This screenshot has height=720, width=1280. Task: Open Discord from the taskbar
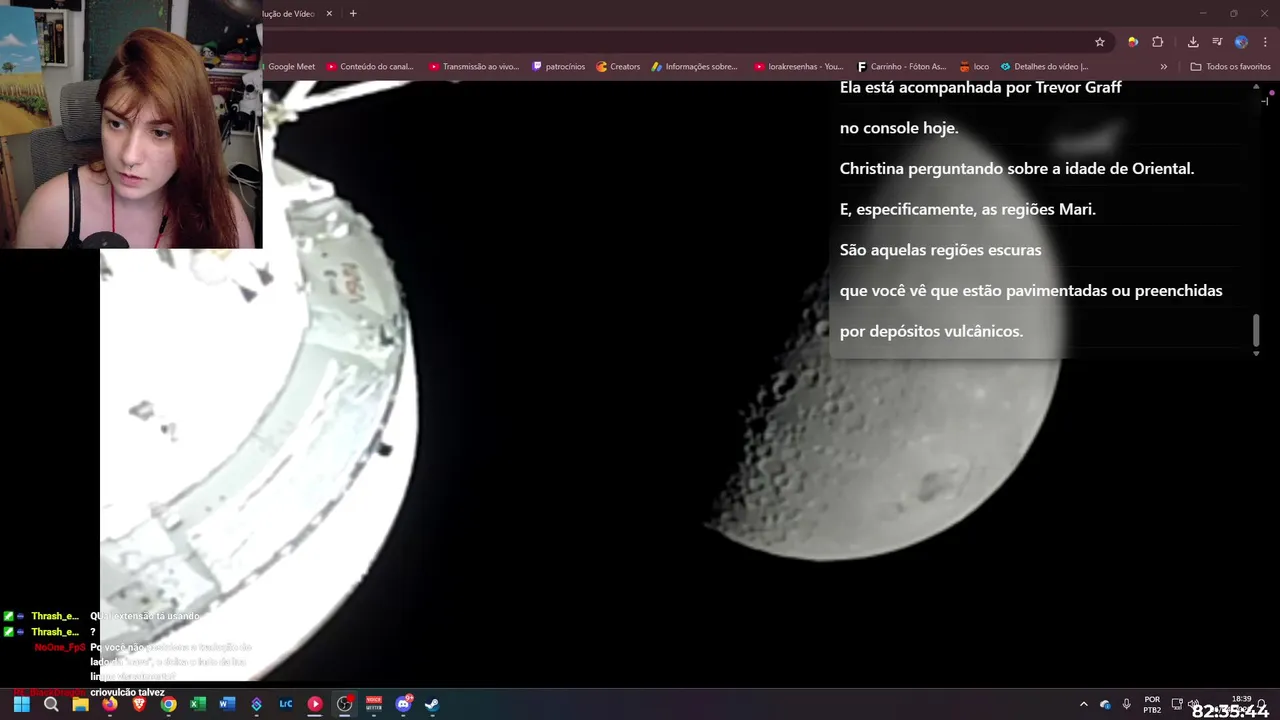404,704
